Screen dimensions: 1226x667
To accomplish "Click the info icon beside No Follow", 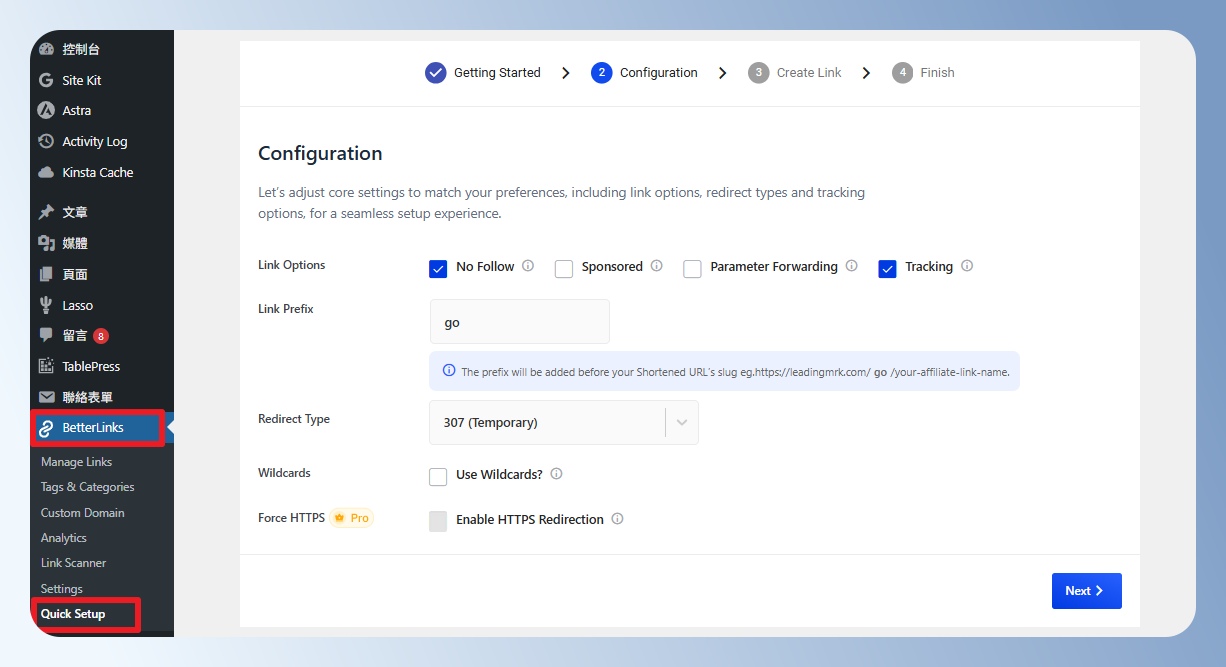I will tap(528, 266).
